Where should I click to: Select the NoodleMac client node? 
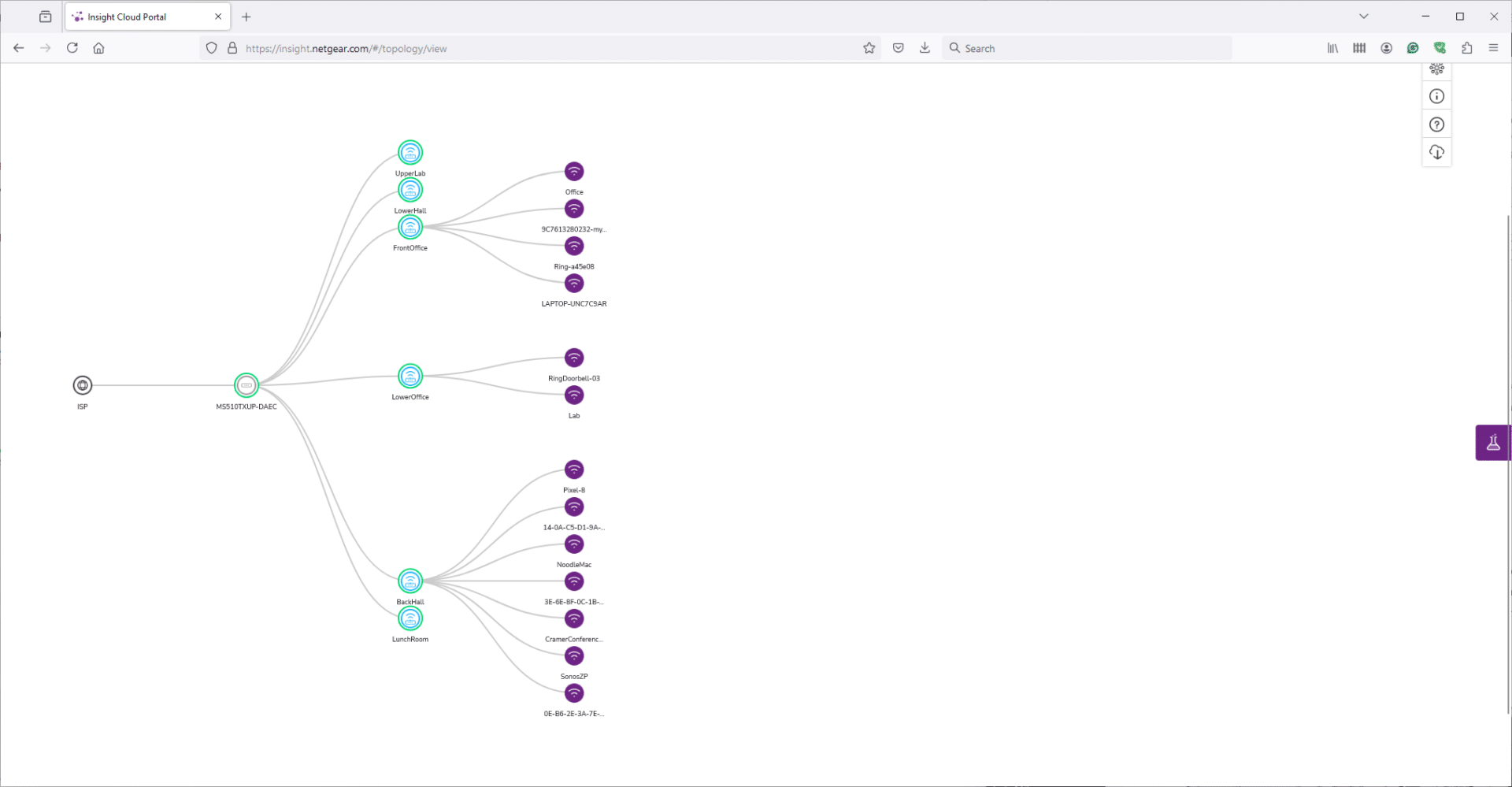click(x=574, y=544)
